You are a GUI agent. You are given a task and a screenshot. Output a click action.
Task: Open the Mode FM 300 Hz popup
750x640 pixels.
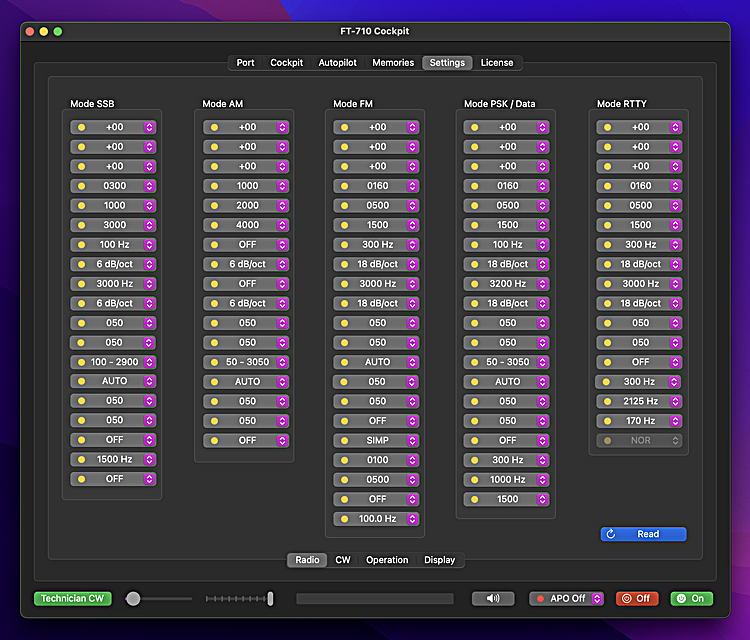click(376, 244)
